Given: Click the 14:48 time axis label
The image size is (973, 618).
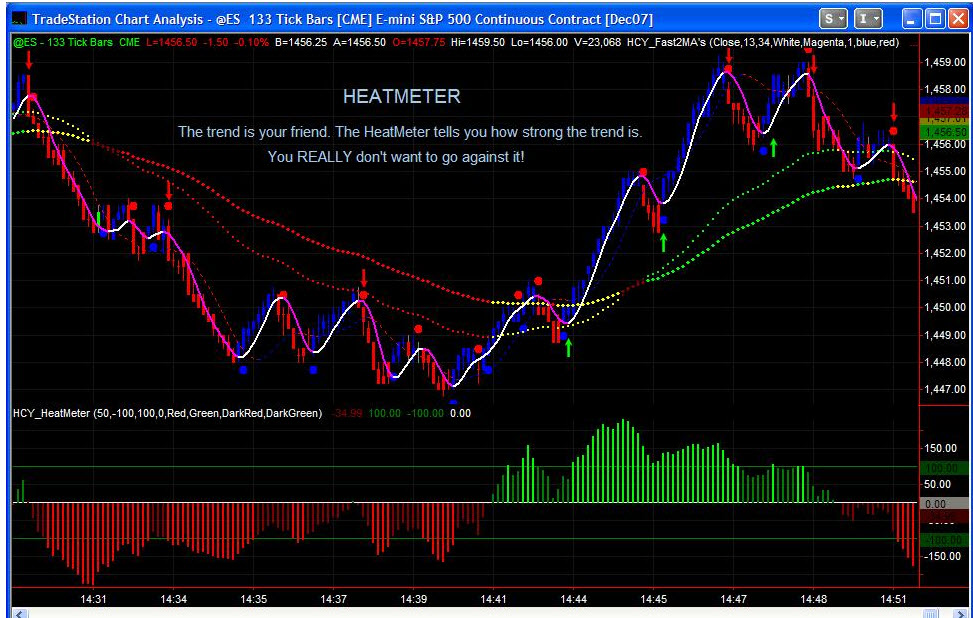Looking at the screenshot, I should click(x=814, y=599).
